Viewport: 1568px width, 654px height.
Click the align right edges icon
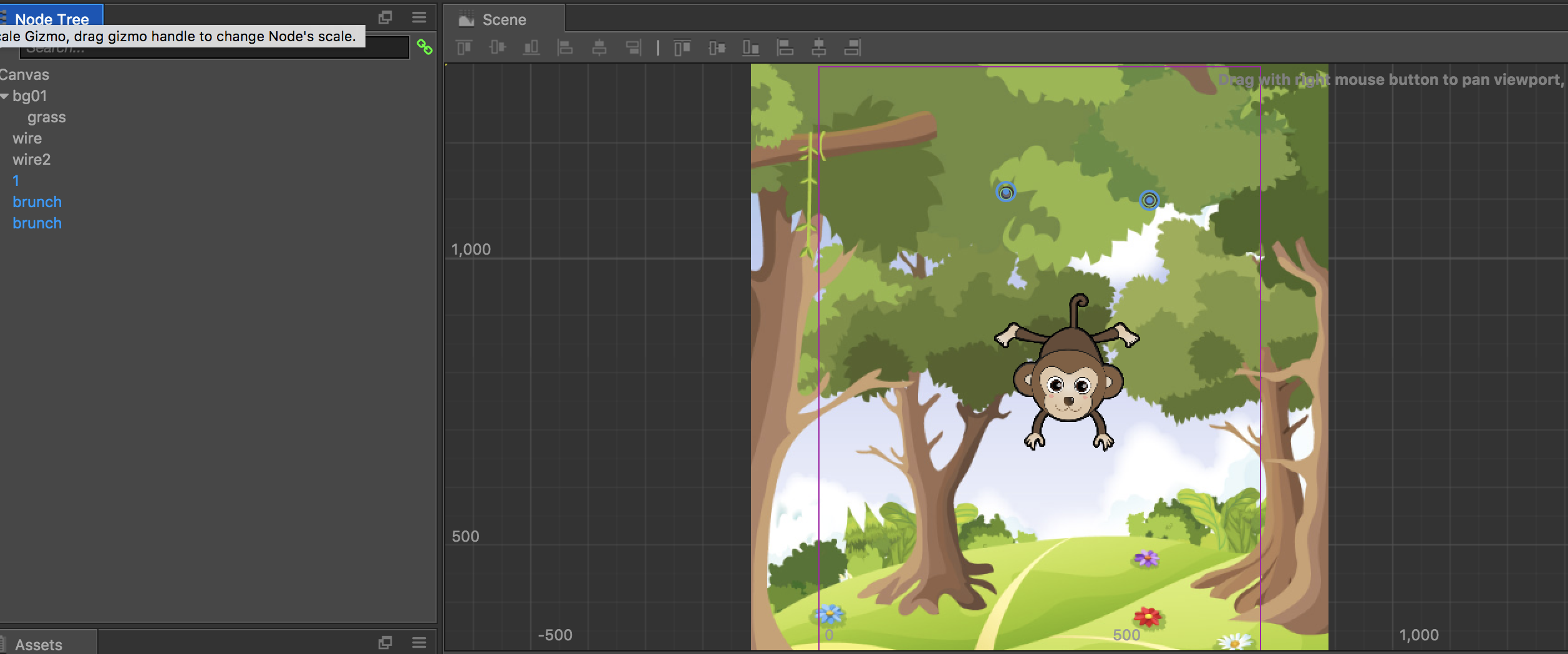pyautogui.click(x=633, y=47)
